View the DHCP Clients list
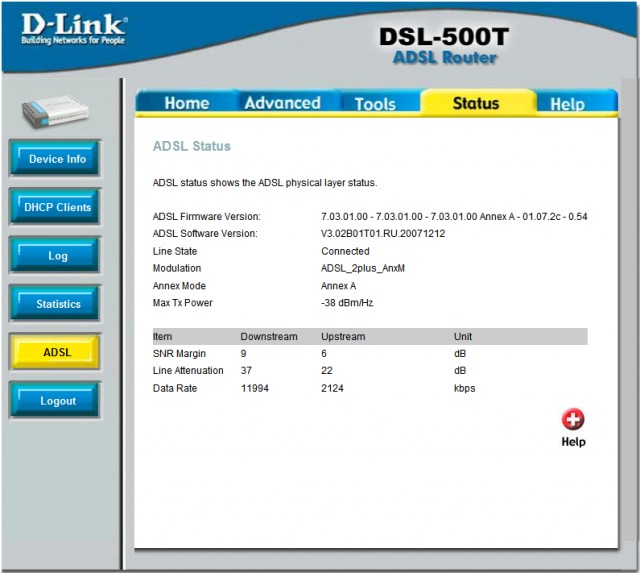This screenshot has width=640, height=573. click(x=55, y=207)
